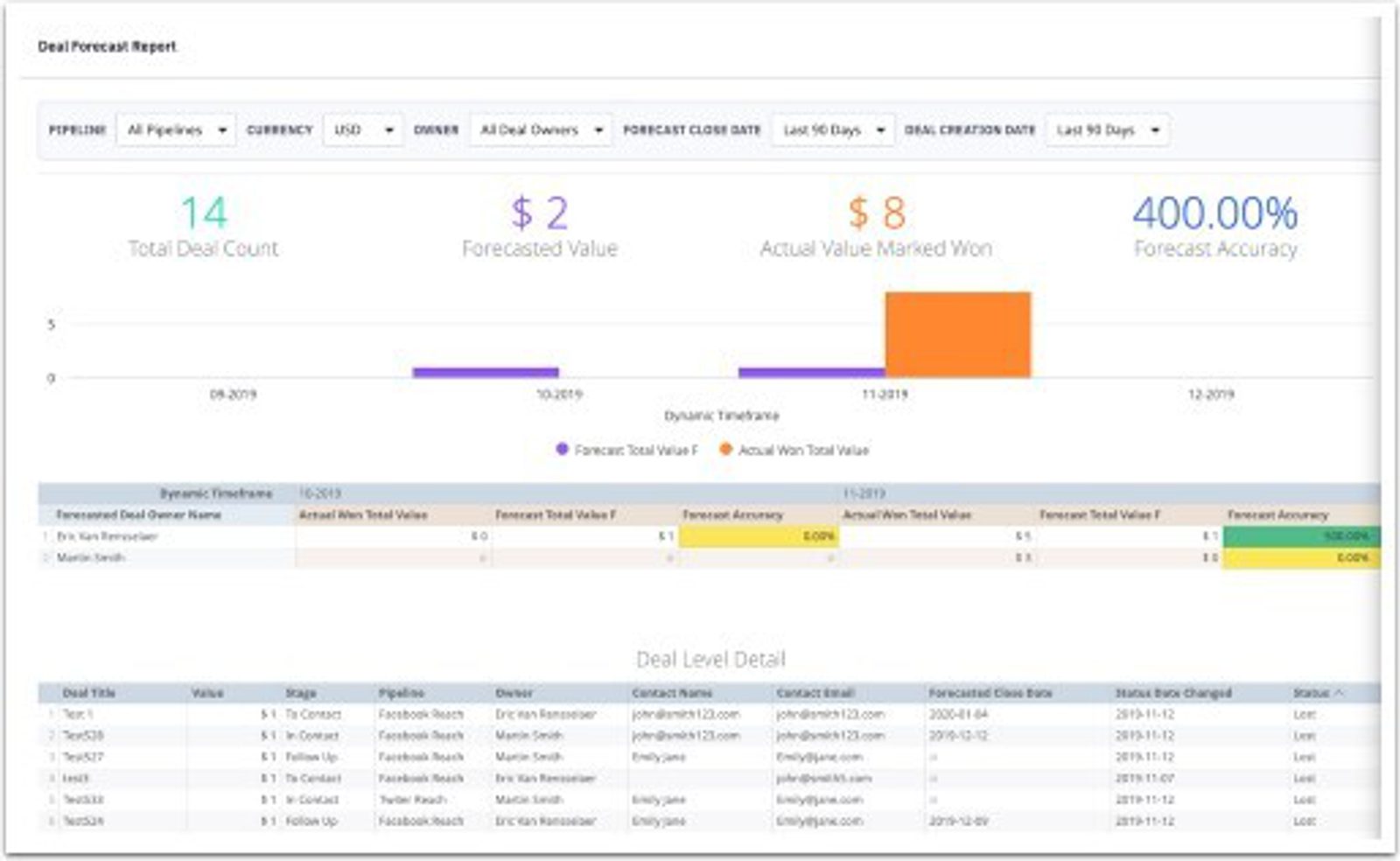Viewport: 1400px width, 861px height.
Task: Expand the All Deal Owners dropdown
Action: click(540, 130)
